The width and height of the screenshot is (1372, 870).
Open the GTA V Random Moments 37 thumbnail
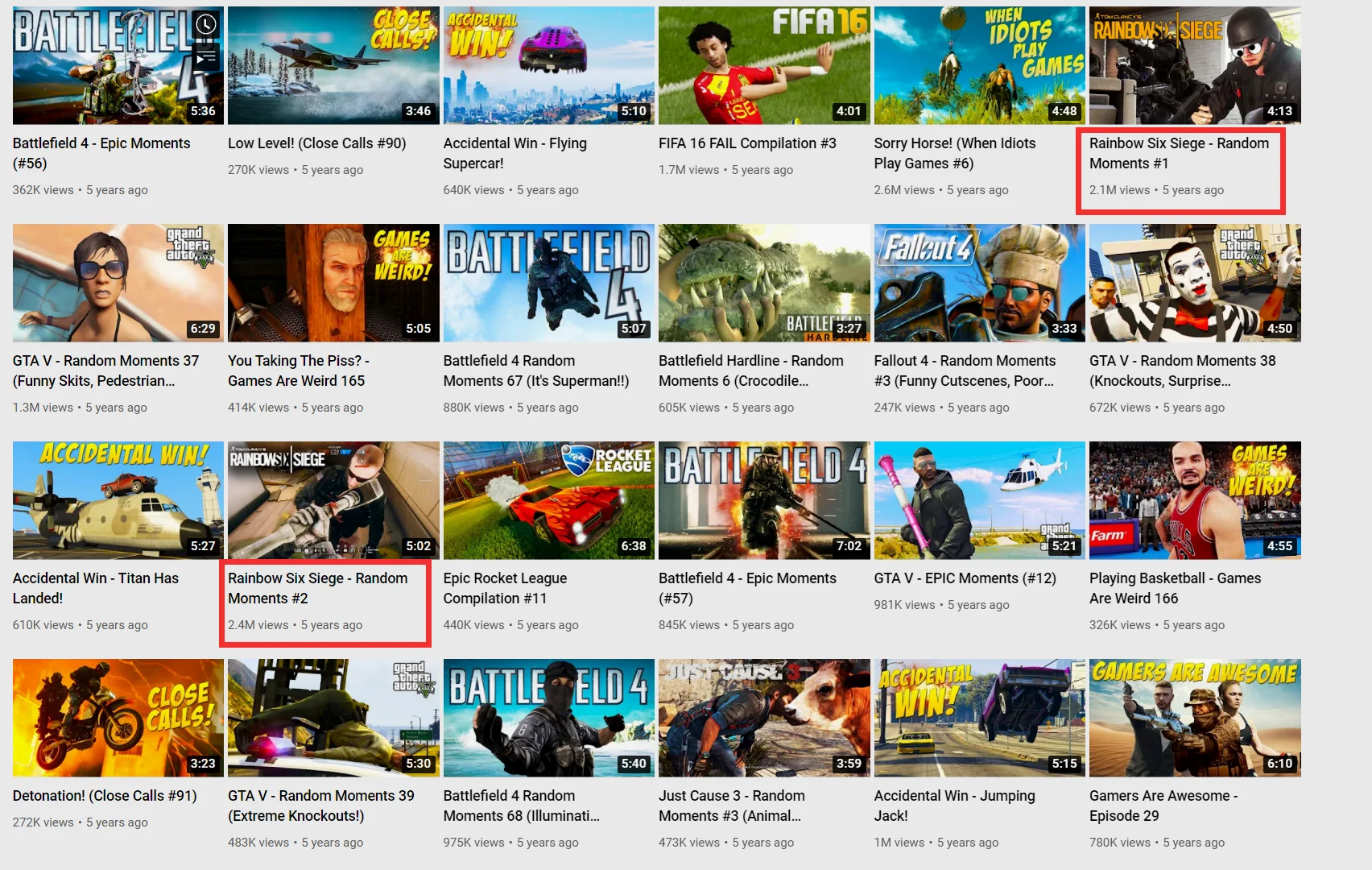118,283
